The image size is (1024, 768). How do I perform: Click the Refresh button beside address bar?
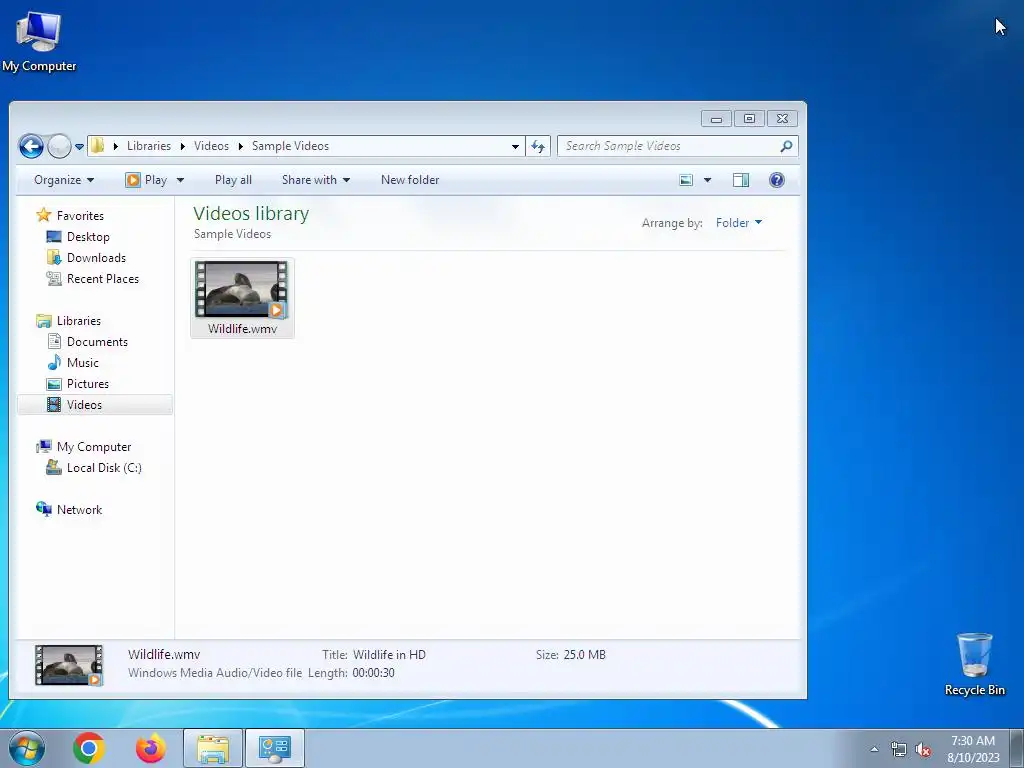coord(538,146)
